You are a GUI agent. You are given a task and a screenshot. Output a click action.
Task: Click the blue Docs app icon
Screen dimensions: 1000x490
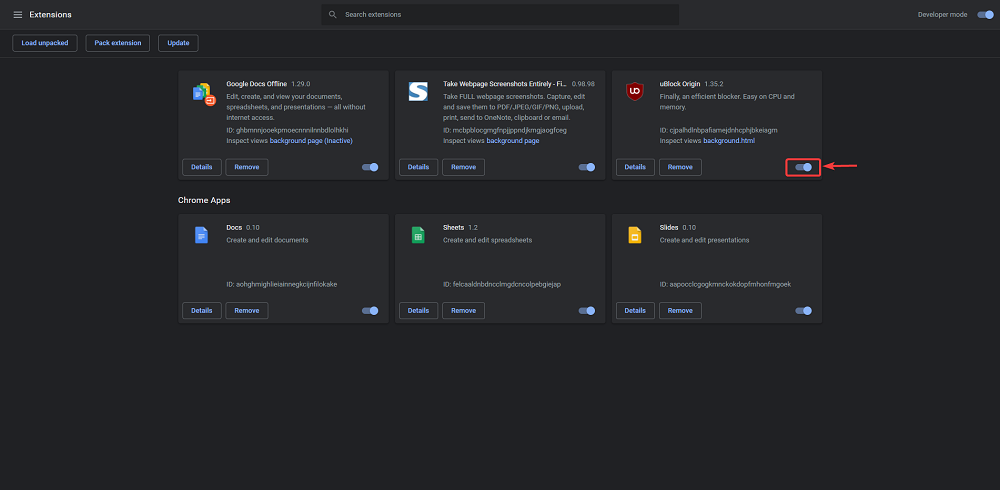[201, 235]
